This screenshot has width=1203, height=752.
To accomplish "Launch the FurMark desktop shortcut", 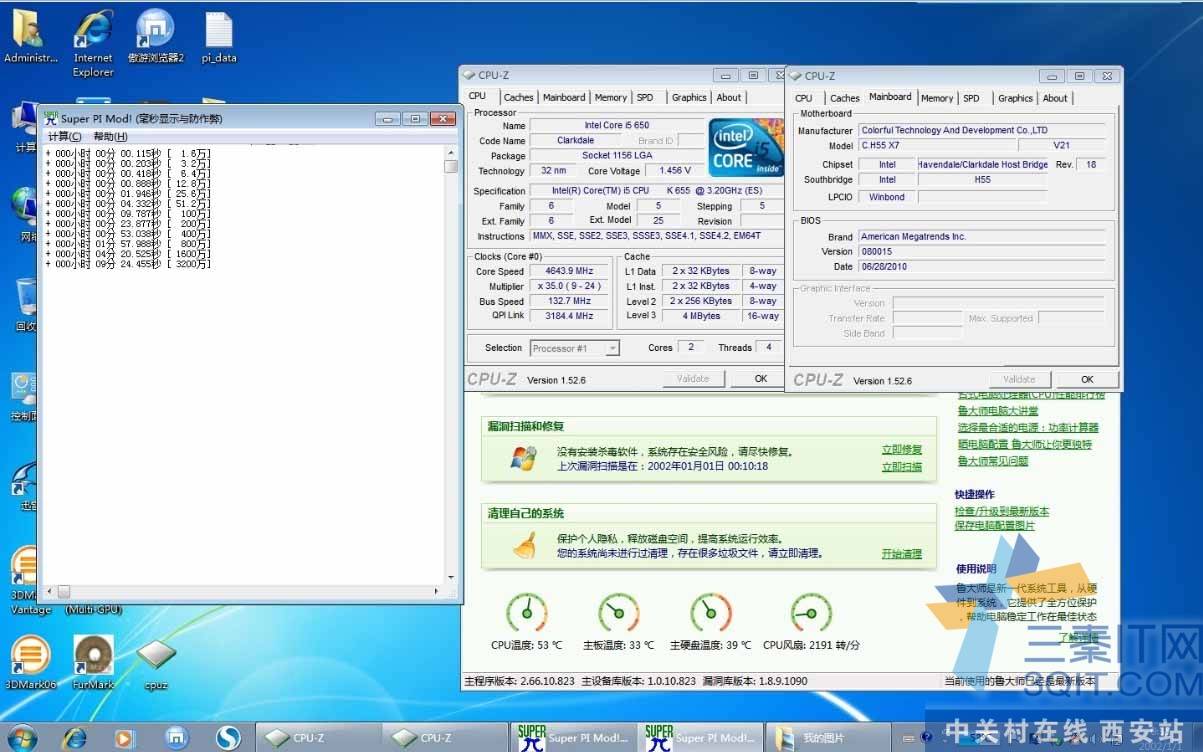I will point(93,662).
